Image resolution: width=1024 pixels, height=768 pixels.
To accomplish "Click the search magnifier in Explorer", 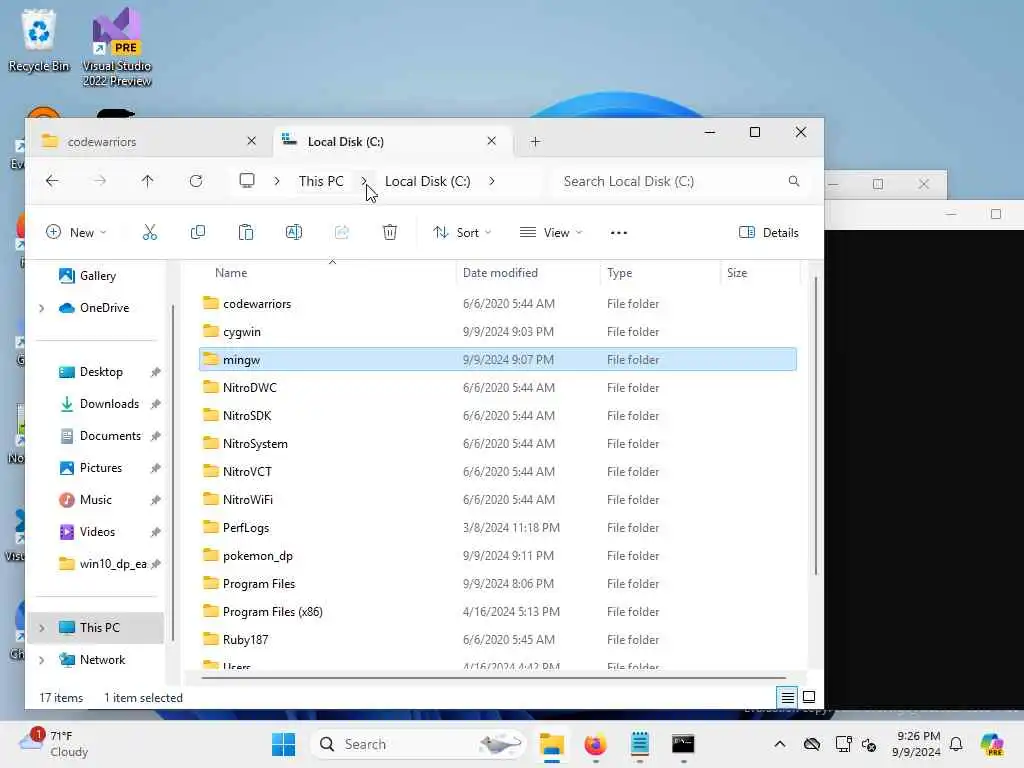I will point(793,181).
